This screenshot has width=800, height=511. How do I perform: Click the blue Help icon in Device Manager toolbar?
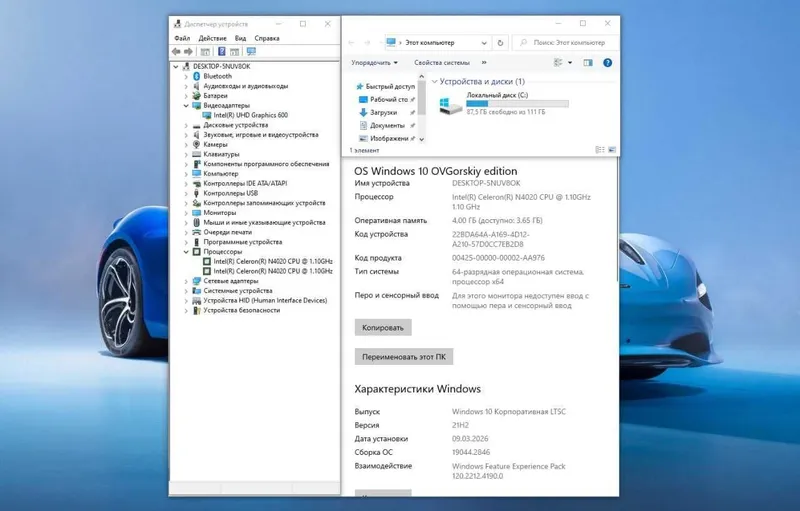(221, 52)
